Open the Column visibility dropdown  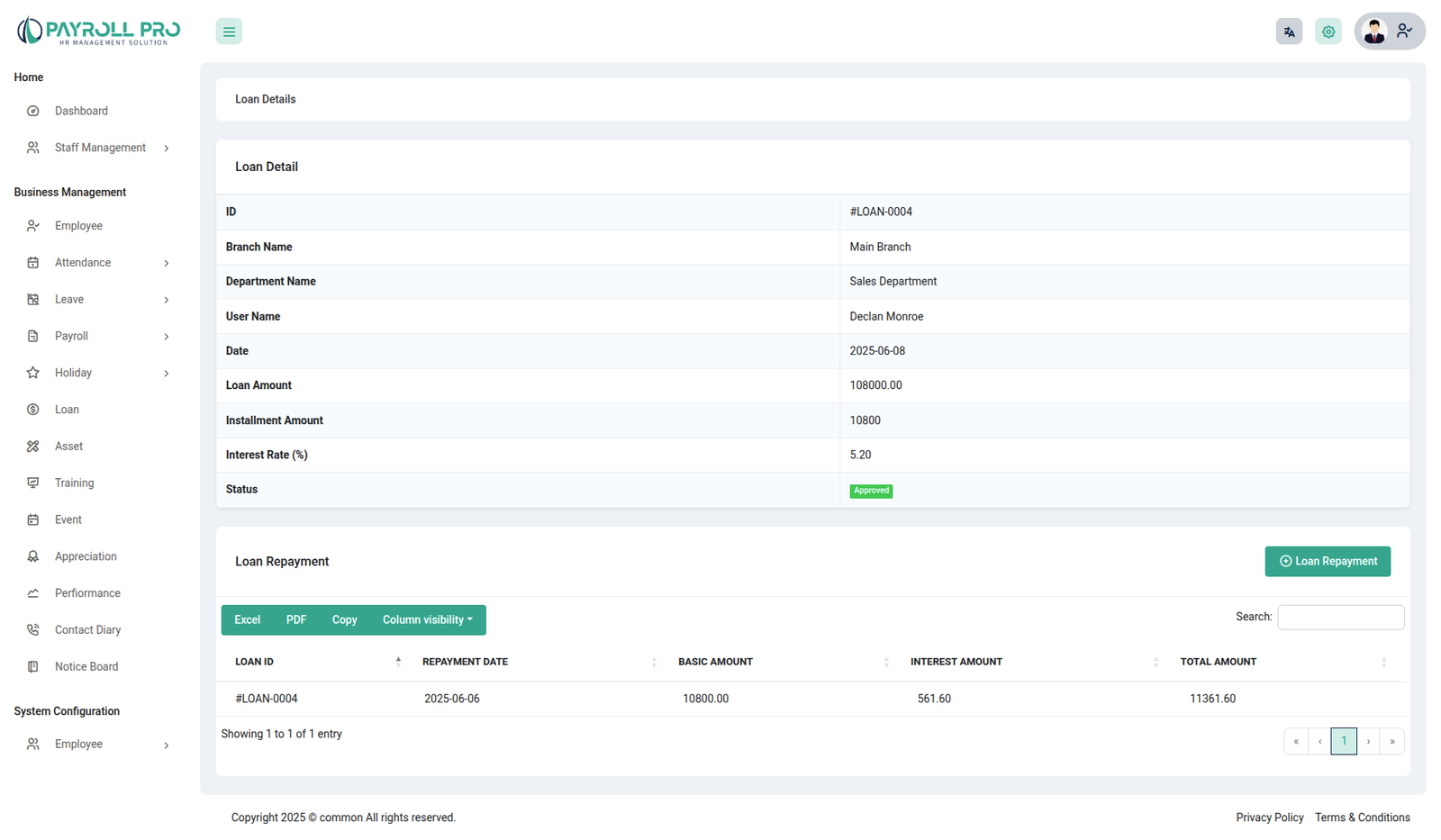427,620
